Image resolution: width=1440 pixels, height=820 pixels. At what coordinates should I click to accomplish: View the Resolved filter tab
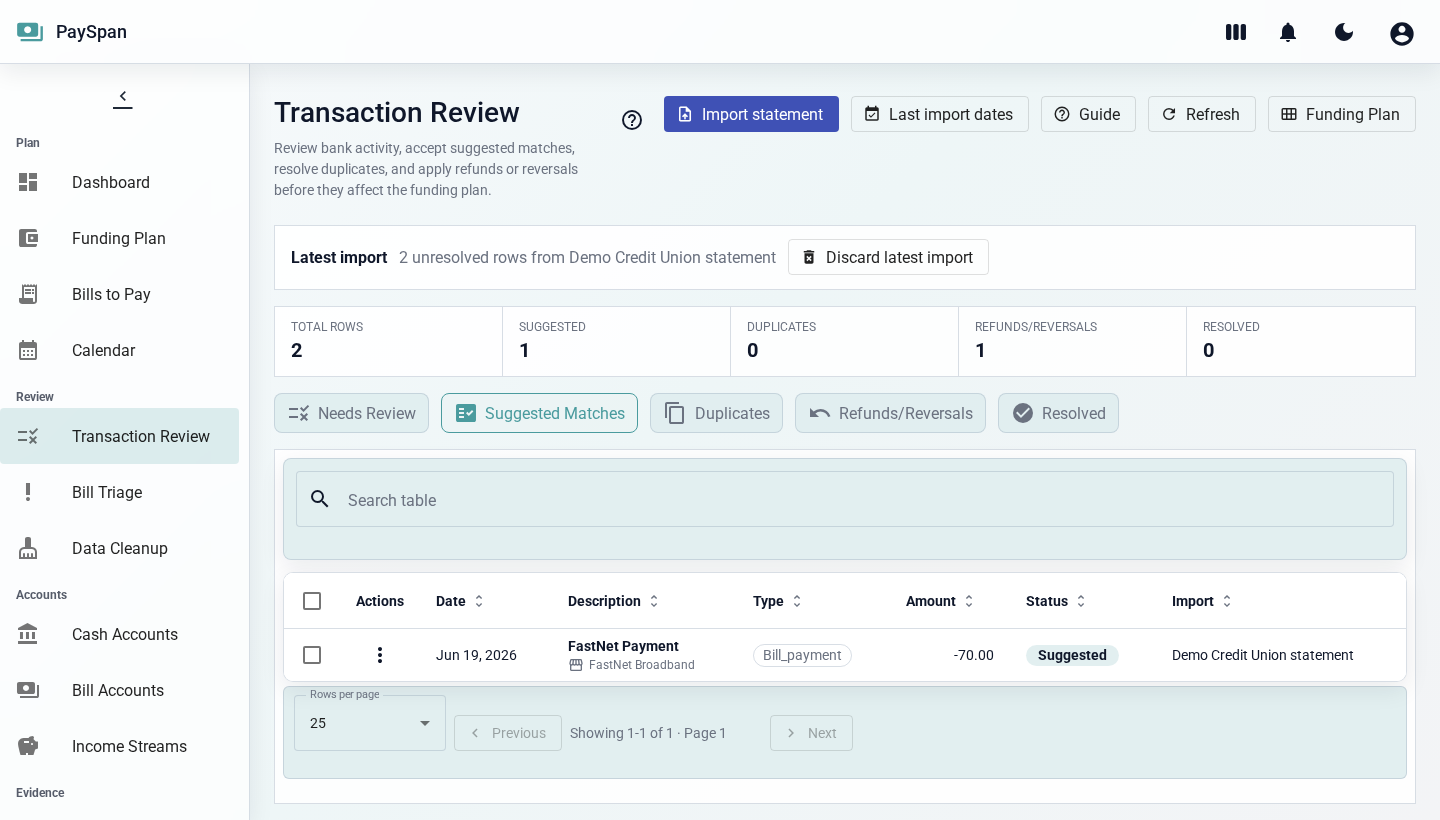[x=1058, y=413]
